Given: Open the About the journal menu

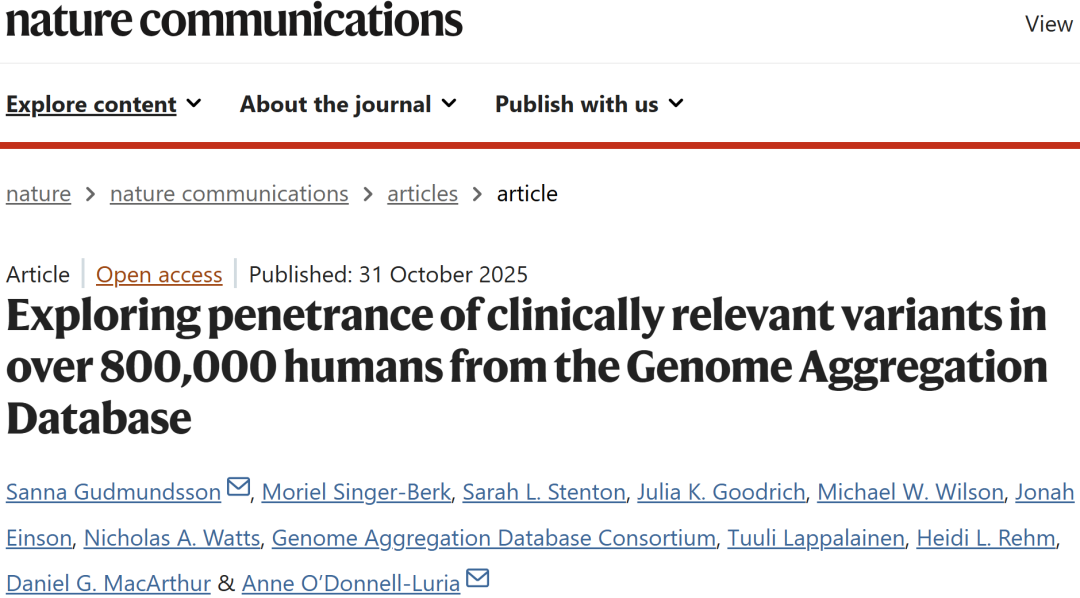Looking at the screenshot, I should tap(348, 104).
